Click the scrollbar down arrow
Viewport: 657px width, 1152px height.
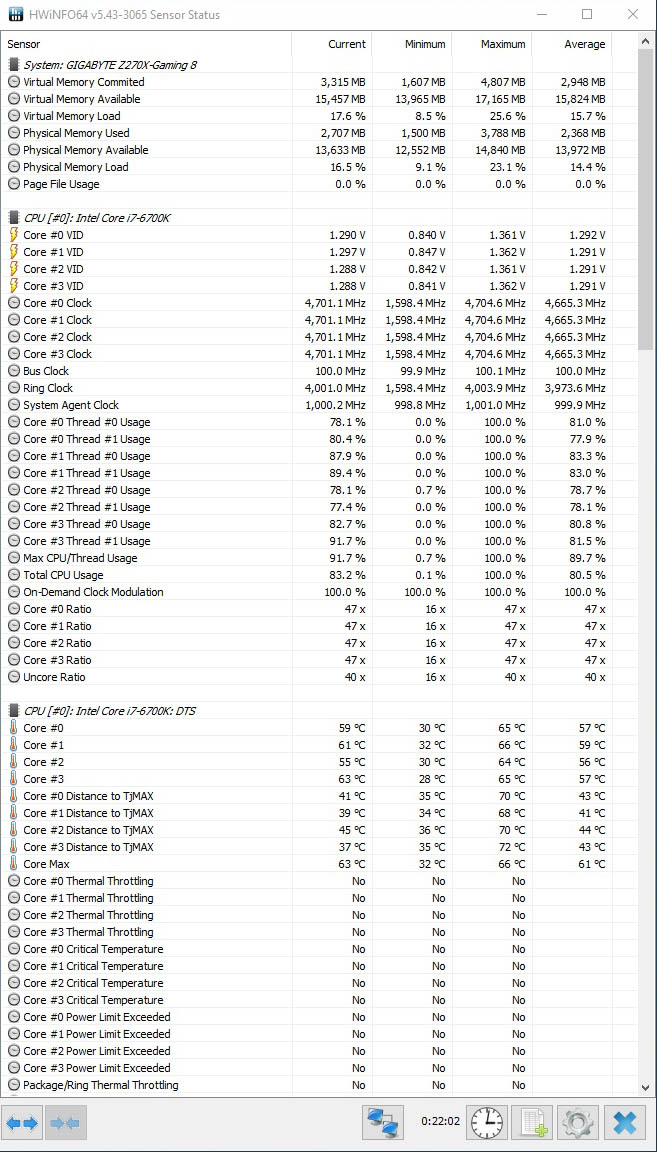(645, 1087)
